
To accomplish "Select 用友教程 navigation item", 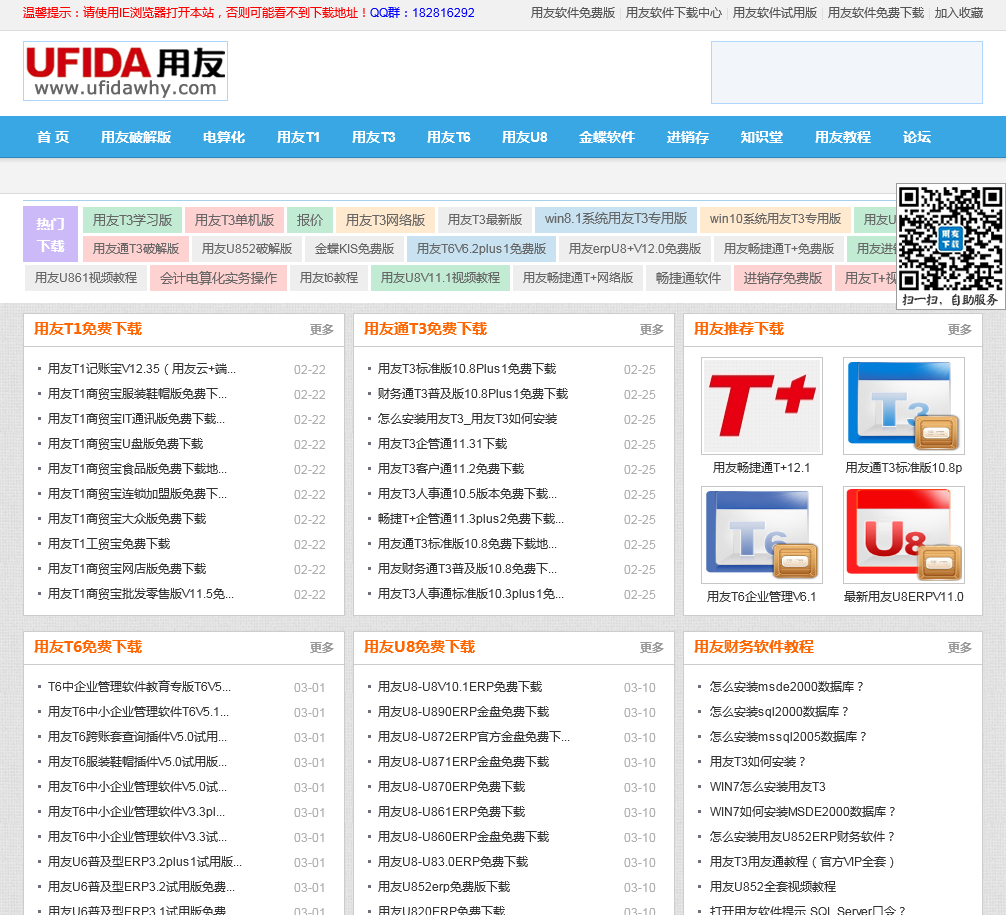I will coord(843,137).
